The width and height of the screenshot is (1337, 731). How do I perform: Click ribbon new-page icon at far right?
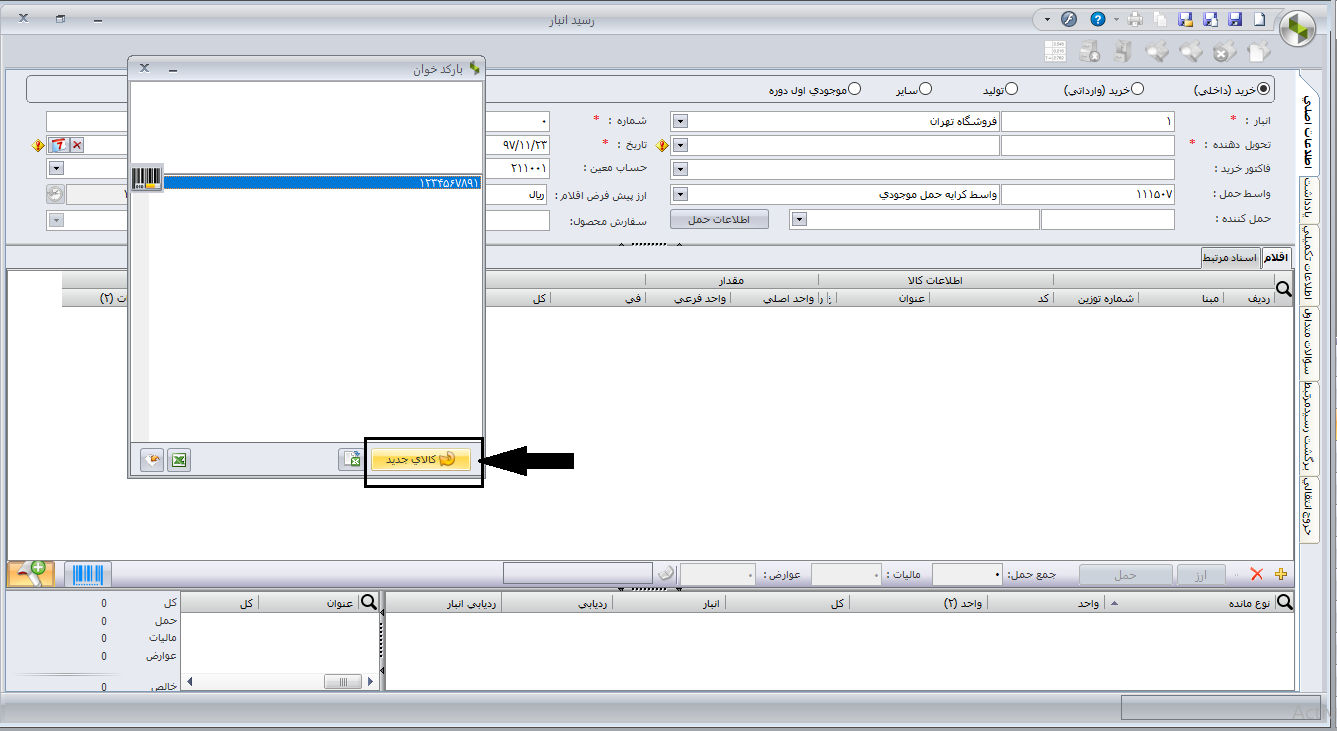1258,51
